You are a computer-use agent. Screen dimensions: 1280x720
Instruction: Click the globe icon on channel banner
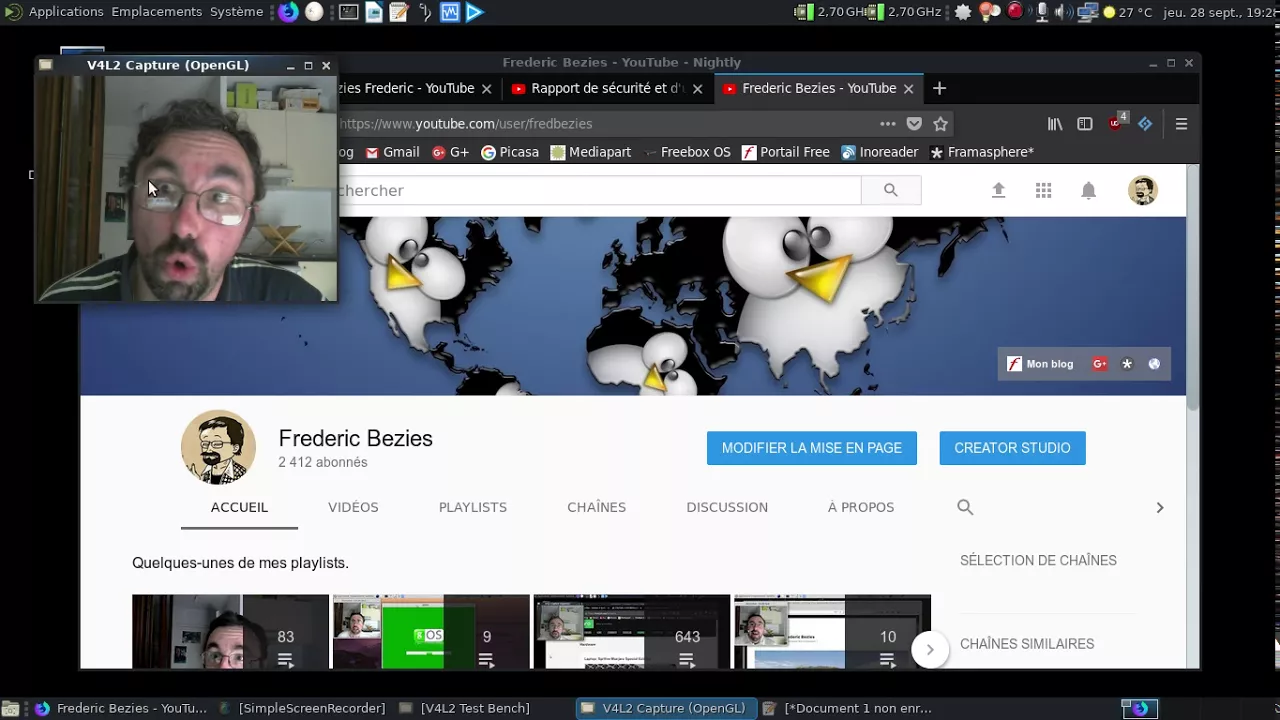[1154, 364]
